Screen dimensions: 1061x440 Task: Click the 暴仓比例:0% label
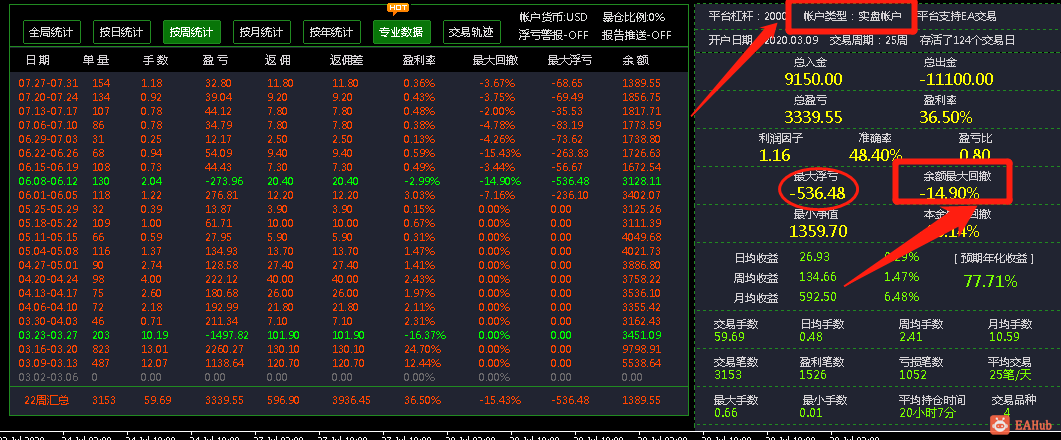[x=633, y=17]
